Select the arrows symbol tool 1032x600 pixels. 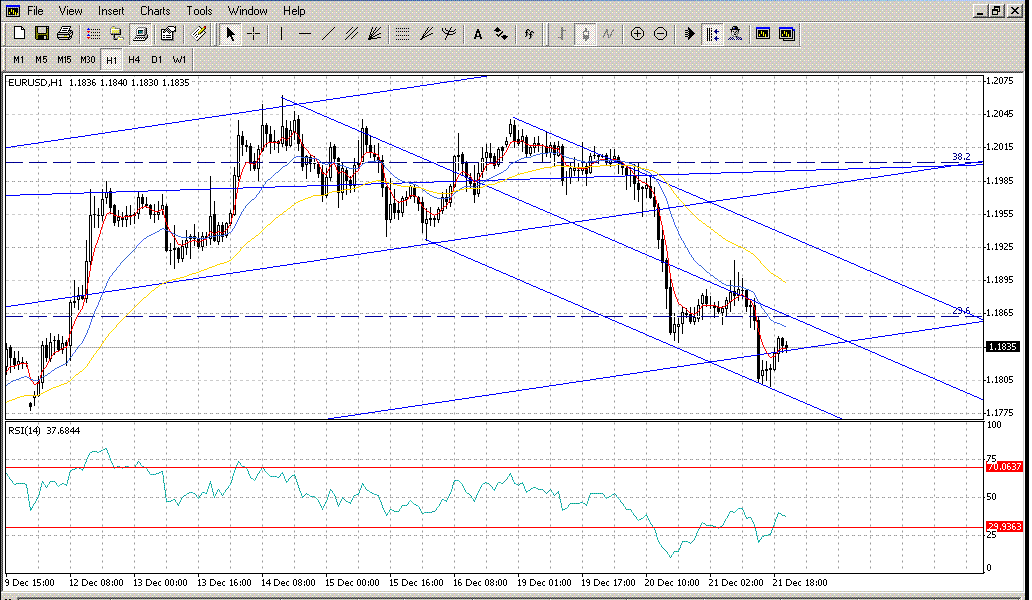(x=501, y=34)
